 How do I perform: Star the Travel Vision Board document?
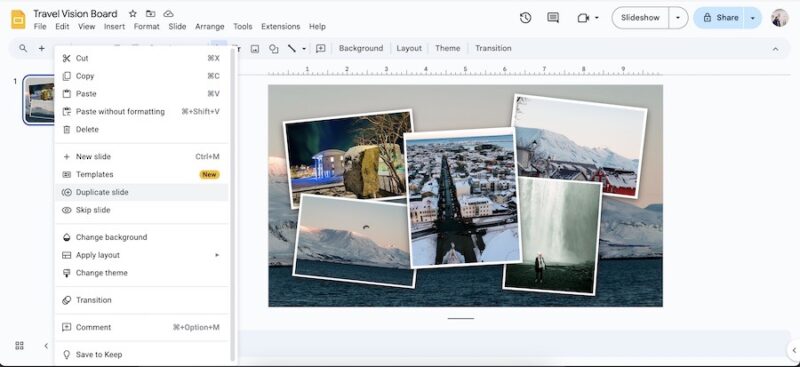point(133,14)
